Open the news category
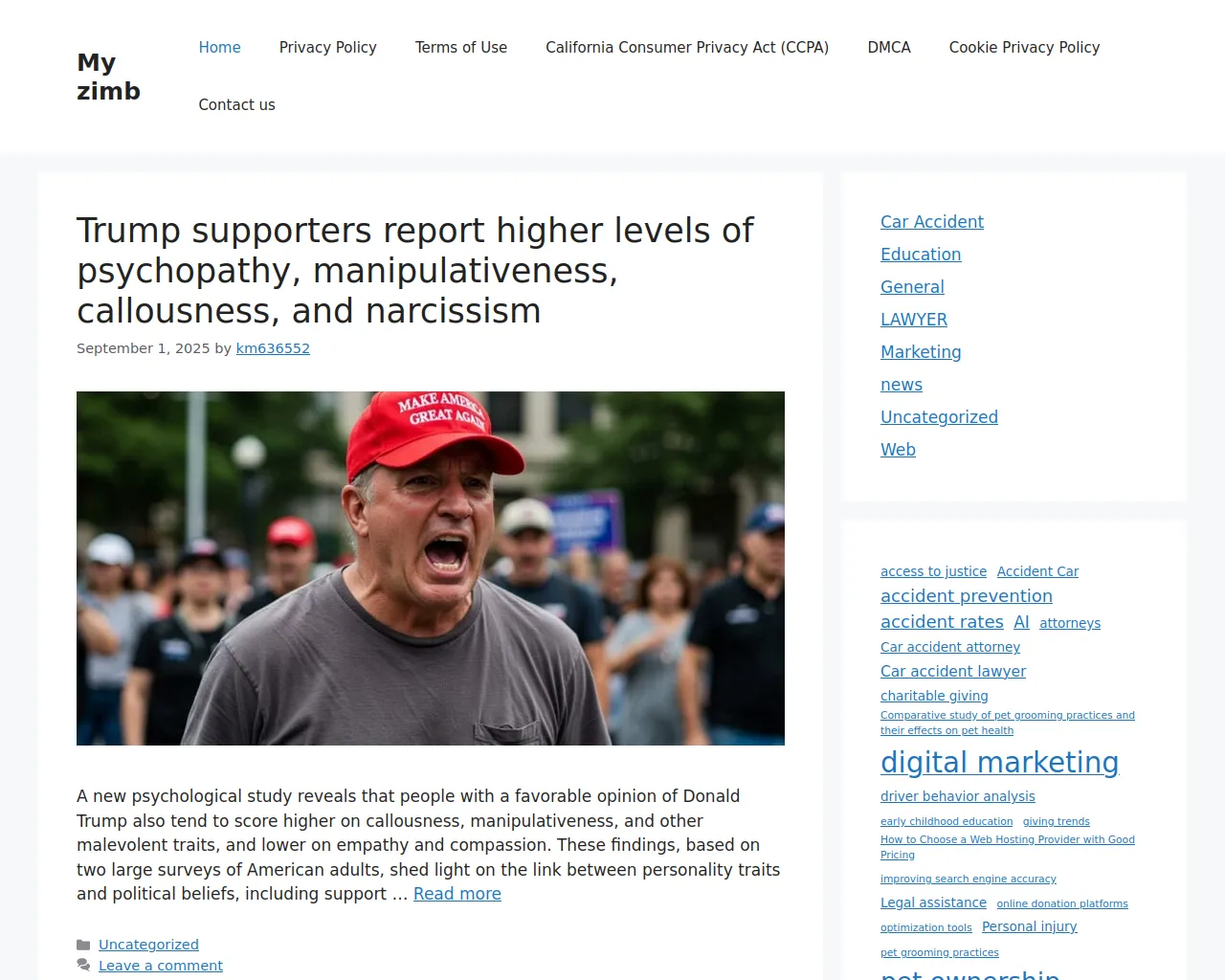The image size is (1225, 980). coord(902,385)
